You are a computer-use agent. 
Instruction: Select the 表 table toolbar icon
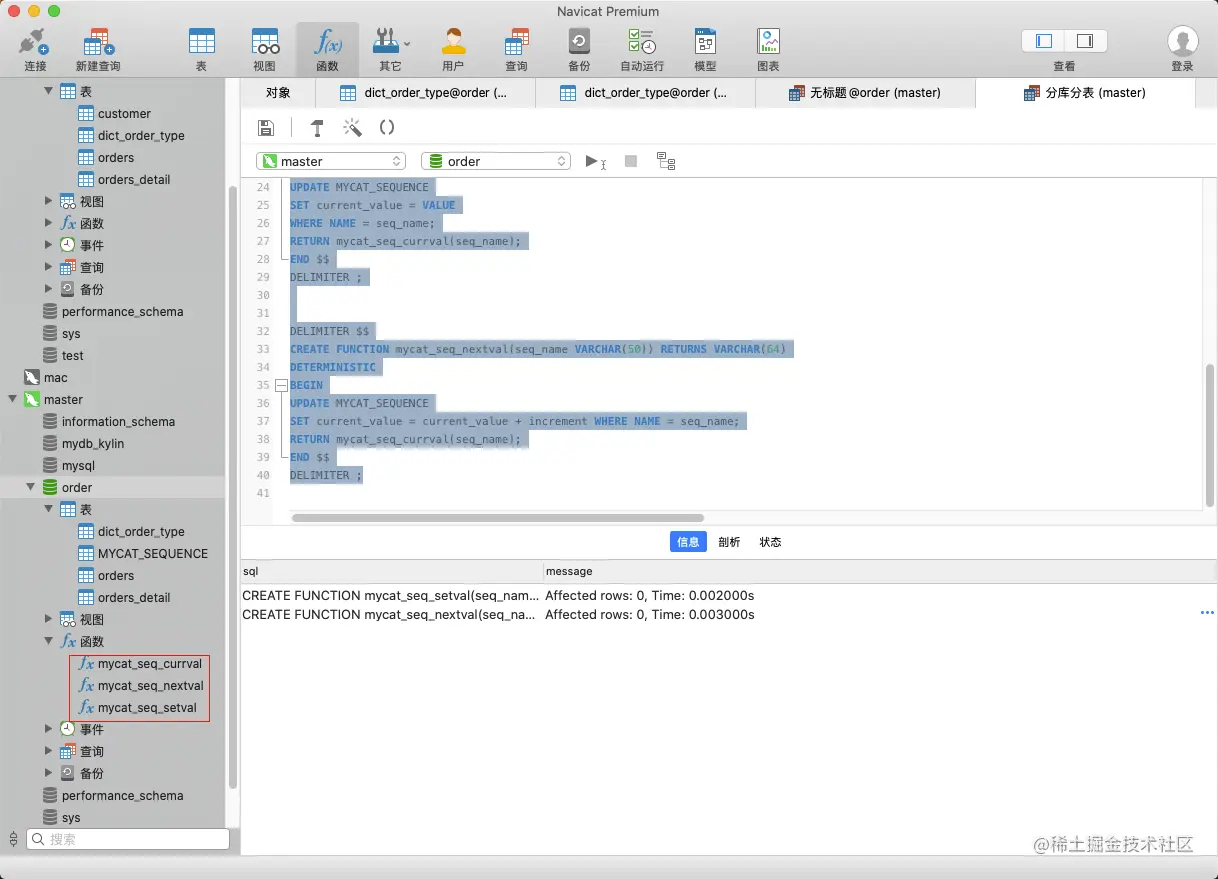click(x=201, y=48)
